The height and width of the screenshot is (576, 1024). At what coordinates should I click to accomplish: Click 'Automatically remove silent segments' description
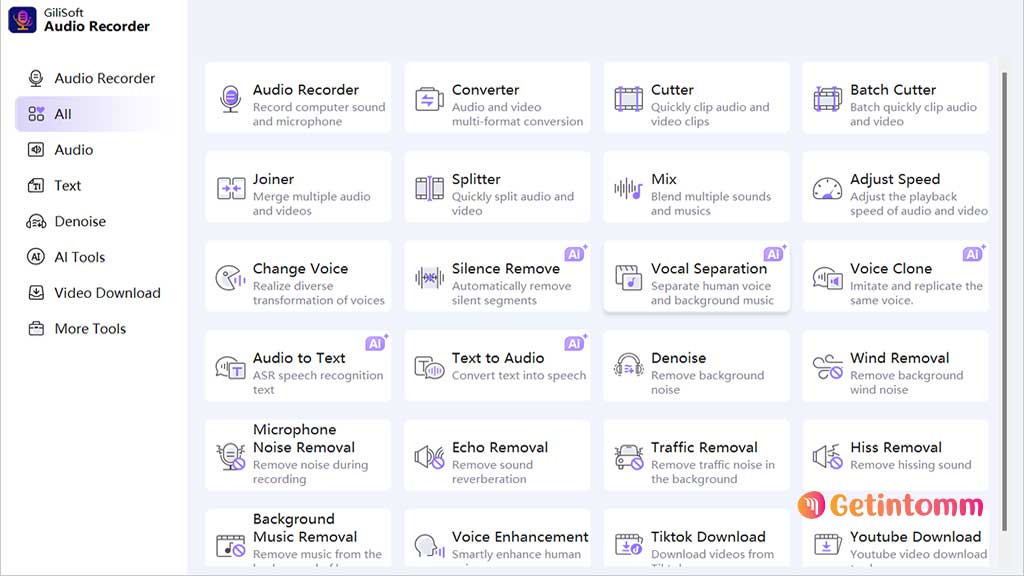(x=511, y=293)
